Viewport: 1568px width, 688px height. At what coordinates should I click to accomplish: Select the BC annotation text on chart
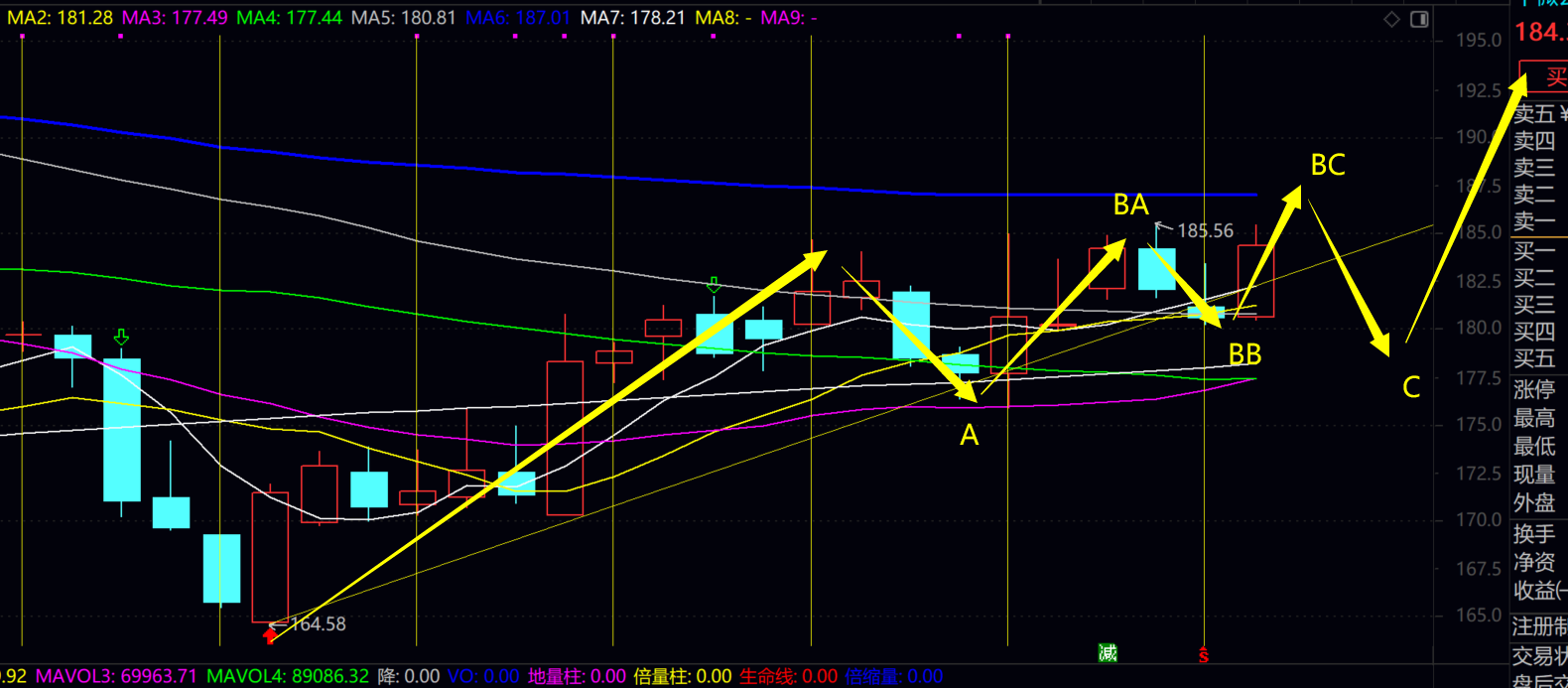tap(1327, 165)
